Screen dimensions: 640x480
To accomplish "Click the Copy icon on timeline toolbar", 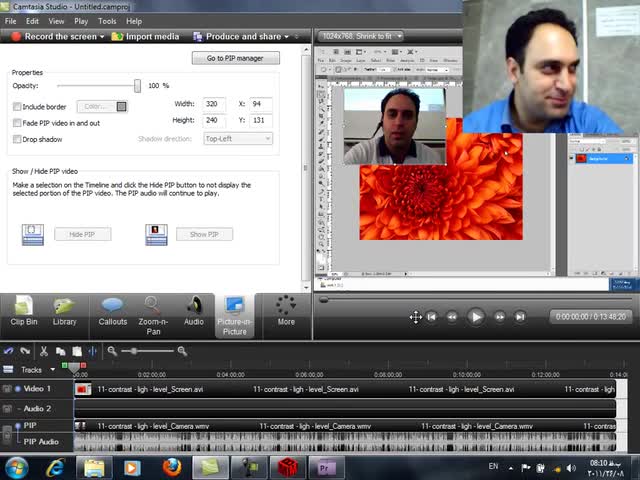I will pos(60,351).
